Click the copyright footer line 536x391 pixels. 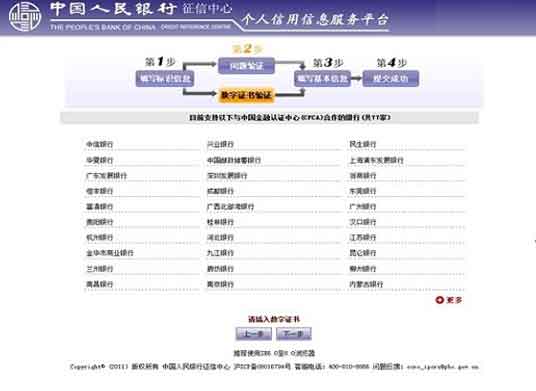[274, 367]
